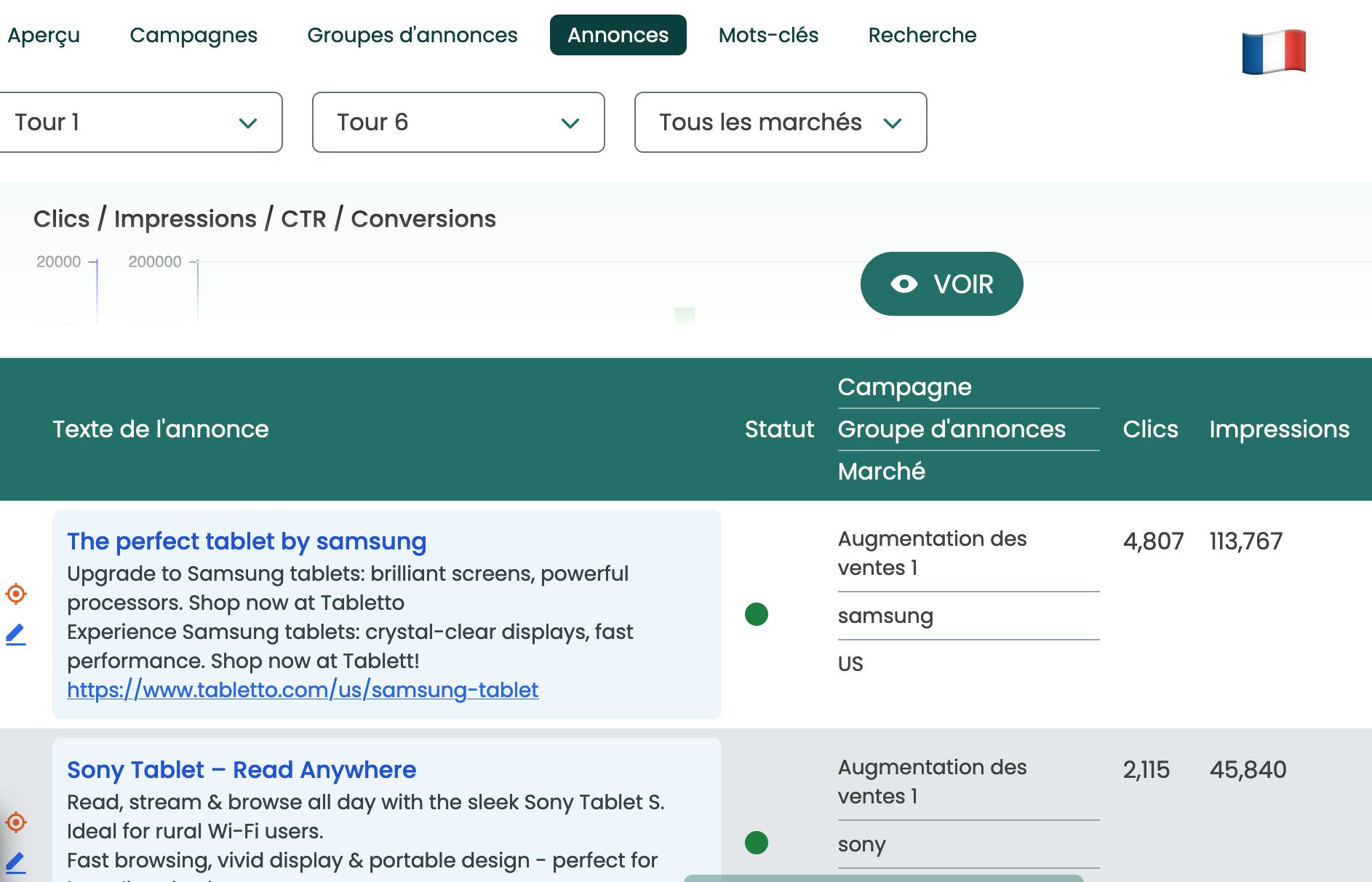Click the pencil edit icon for Sony ad
The image size is (1372, 882).
pos(16,862)
